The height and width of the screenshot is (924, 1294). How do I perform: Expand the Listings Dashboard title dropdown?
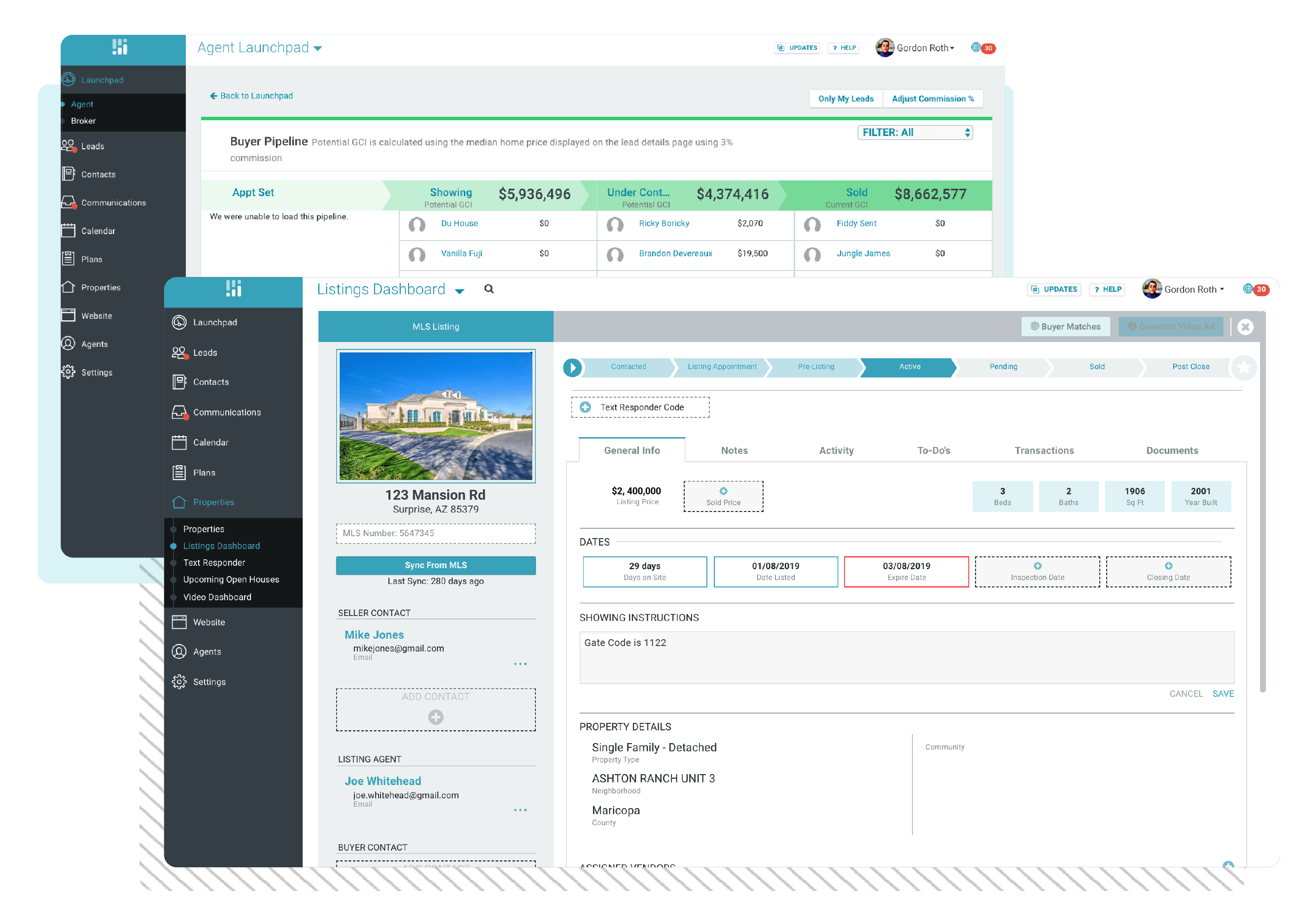(x=460, y=291)
